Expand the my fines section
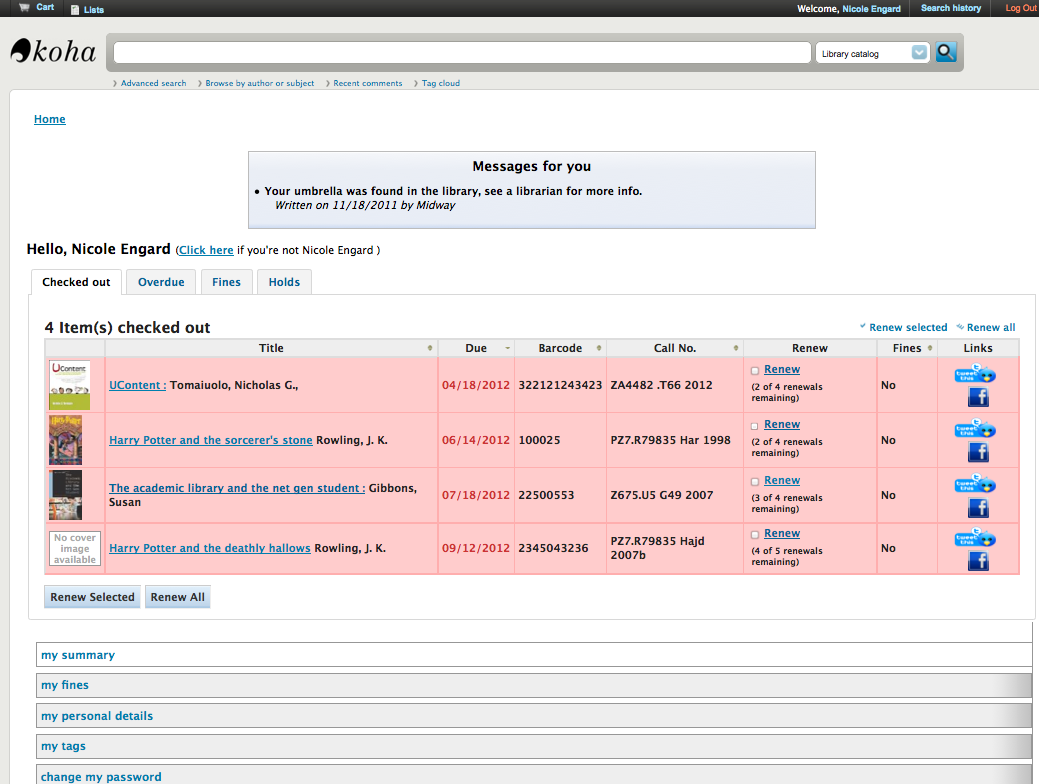 (65, 685)
